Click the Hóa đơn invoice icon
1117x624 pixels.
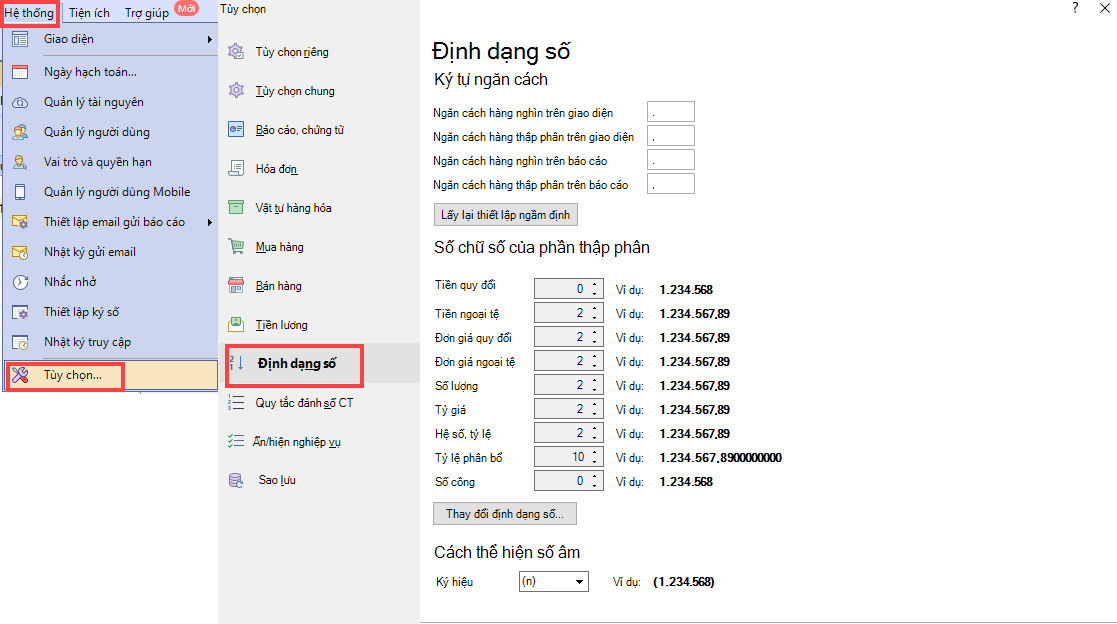pos(236,169)
